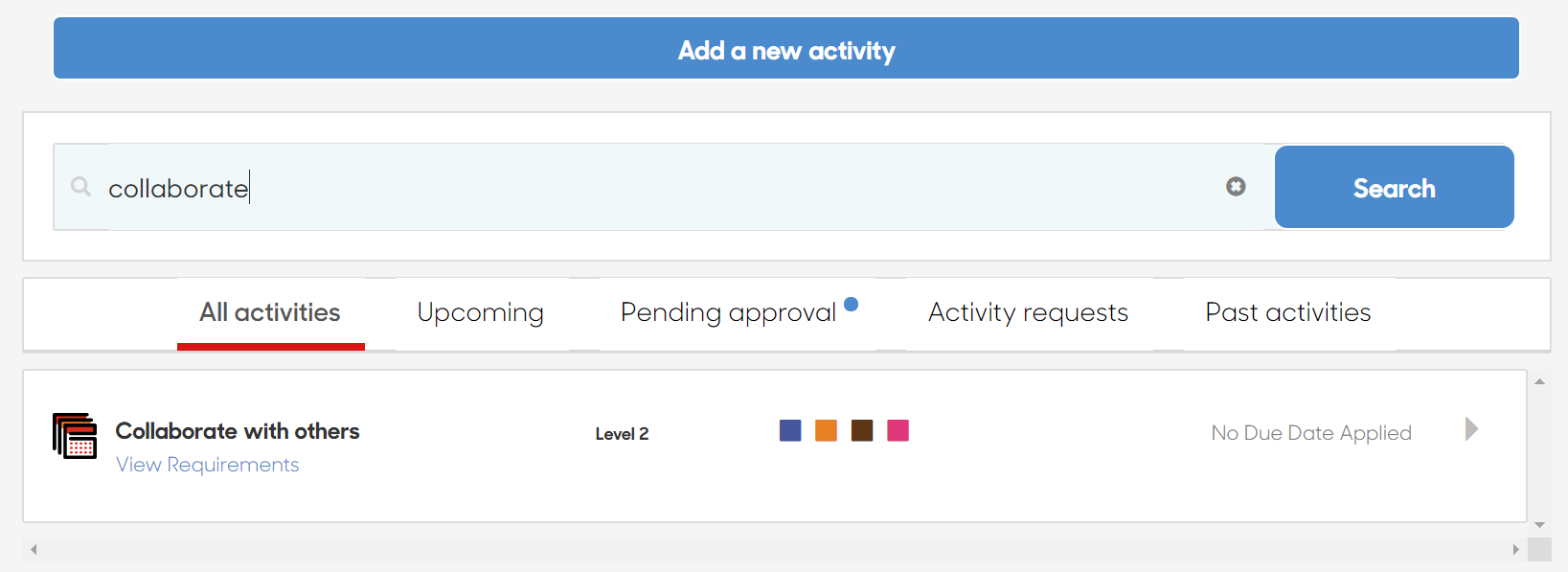The image size is (1568, 572).
Task: Click into the collaborate search input field
Action: pyautogui.click(x=661, y=187)
